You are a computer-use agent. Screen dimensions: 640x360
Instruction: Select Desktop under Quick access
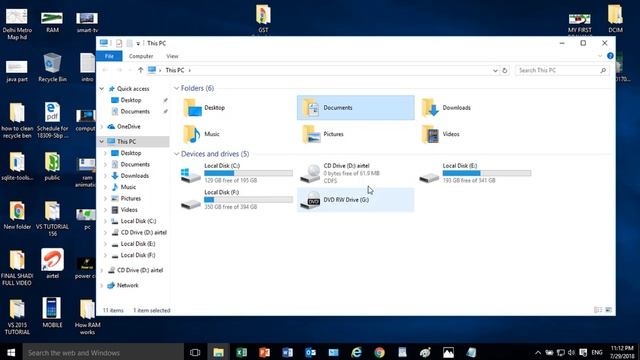point(131,100)
